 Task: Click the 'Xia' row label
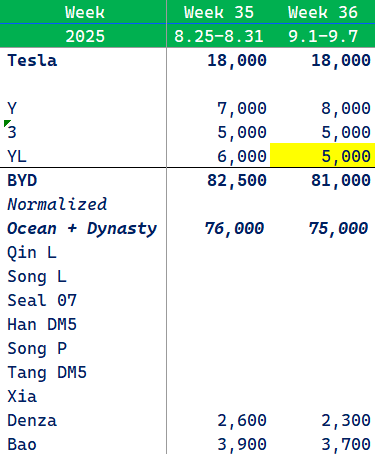[22, 396]
